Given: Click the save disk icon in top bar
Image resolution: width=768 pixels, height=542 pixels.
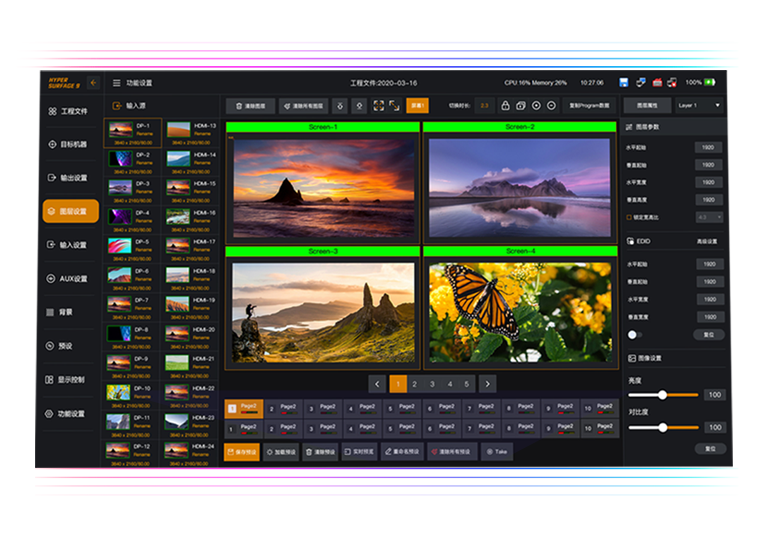Looking at the screenshot, I should [624, 82].
